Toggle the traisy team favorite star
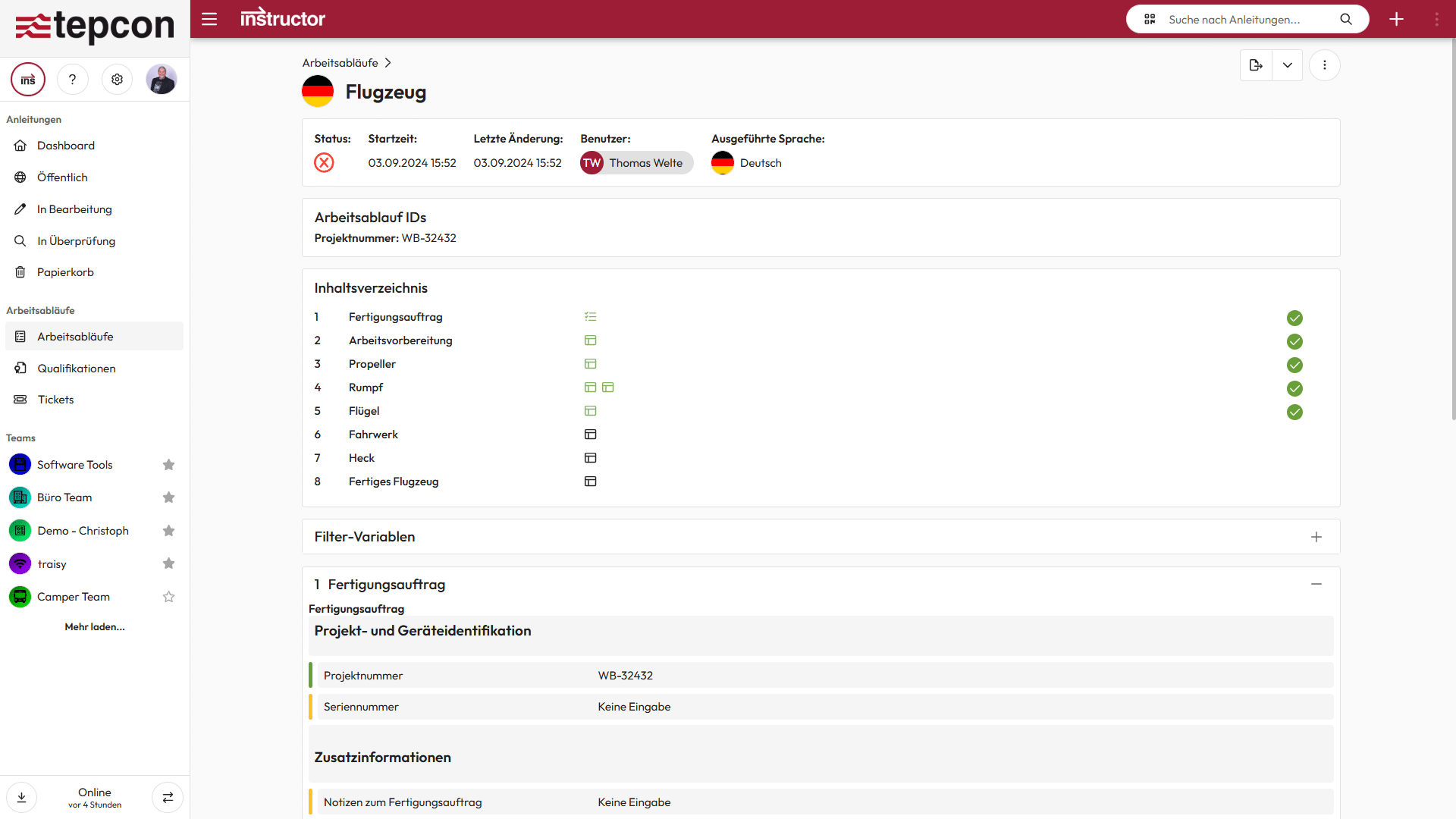 tap(168, 563)
